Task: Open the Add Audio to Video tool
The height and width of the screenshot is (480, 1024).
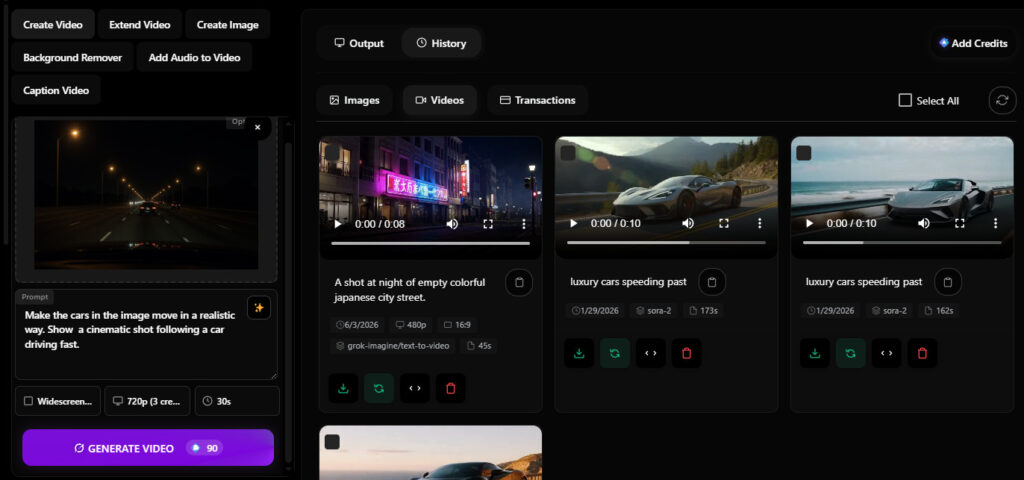Action: pyautogui.click(x=195, y=57)
